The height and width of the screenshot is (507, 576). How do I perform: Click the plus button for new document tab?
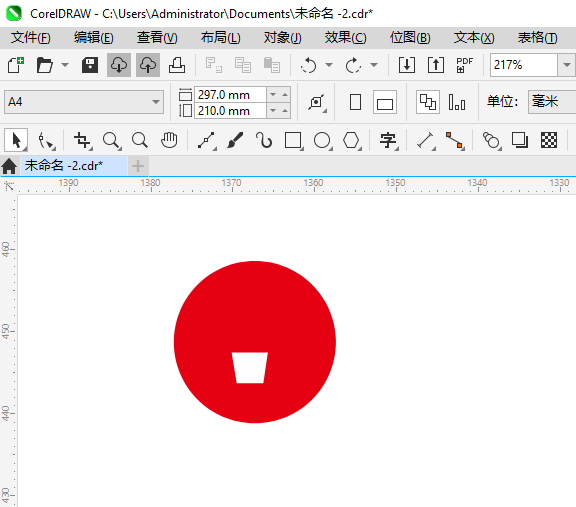pos(138,166)
